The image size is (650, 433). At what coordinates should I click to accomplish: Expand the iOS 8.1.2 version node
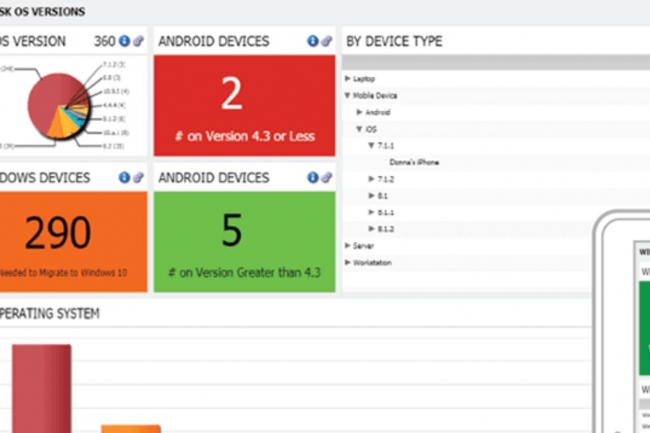click(371, 228)
